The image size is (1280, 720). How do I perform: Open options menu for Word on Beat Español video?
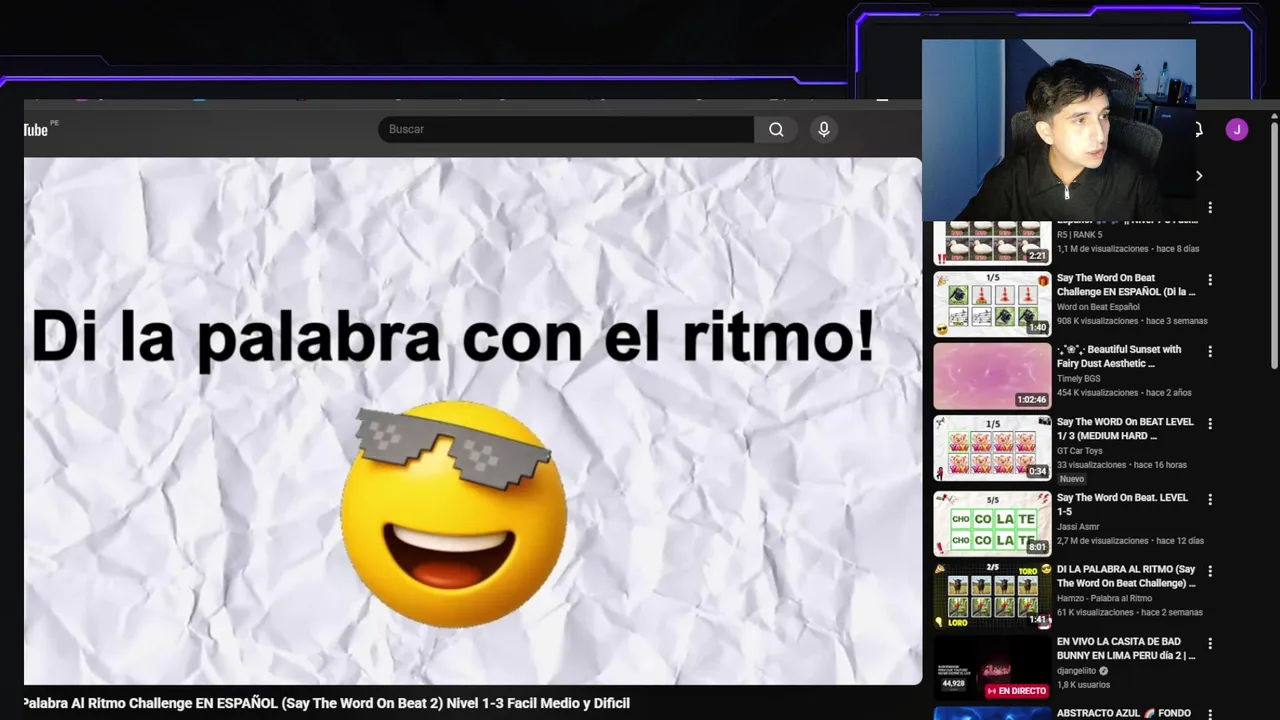[1210, 280]
